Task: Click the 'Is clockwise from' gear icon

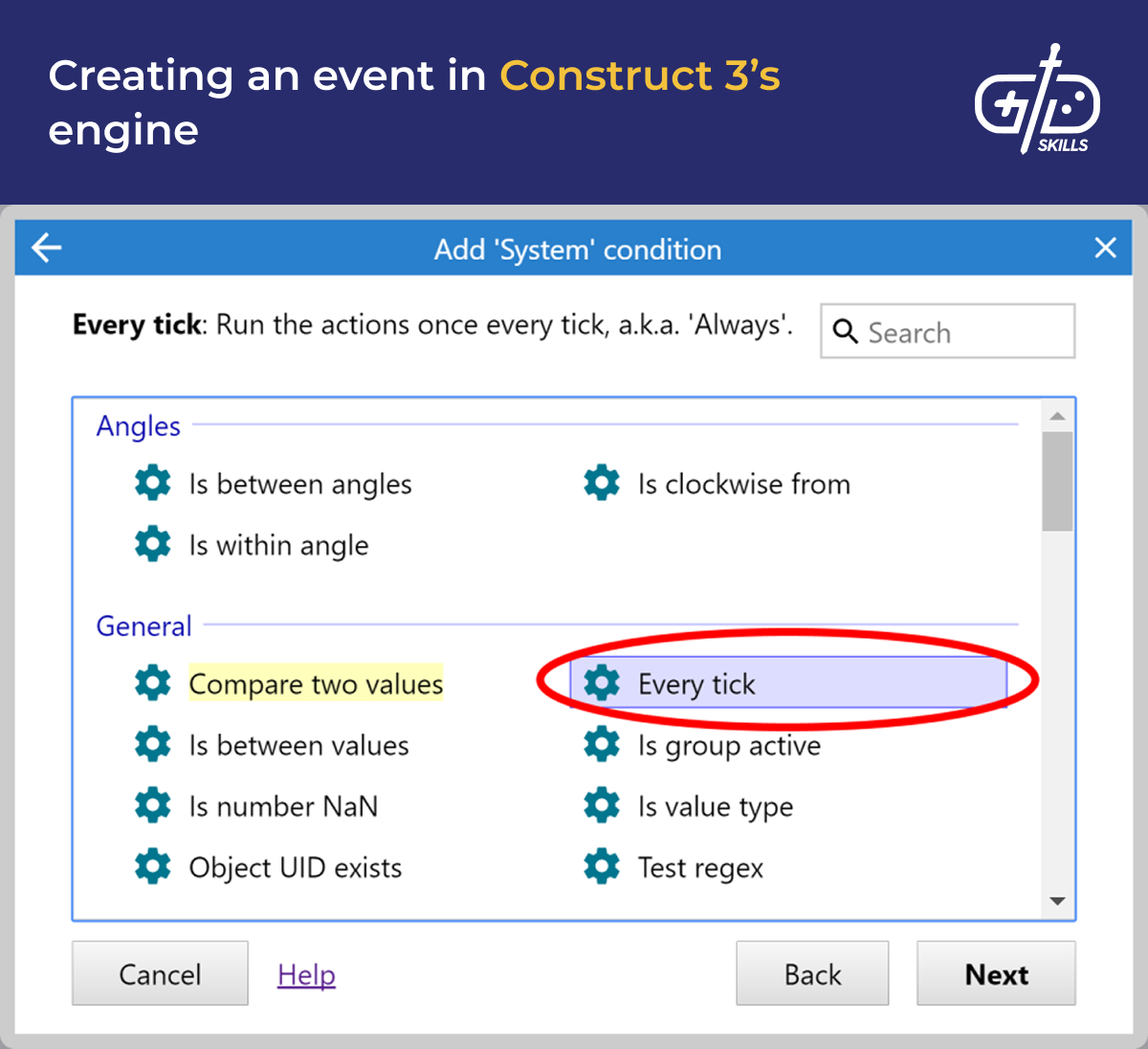Action: pyautogui.click(x=602, y=483)
